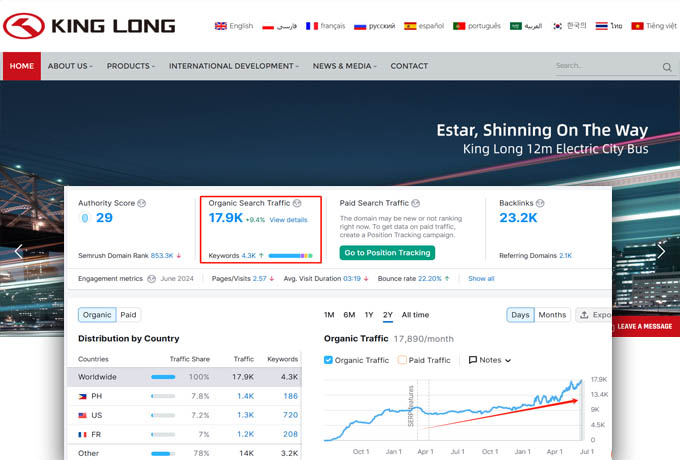Screen dimensions: 680x460
Task: Click info icon beside Authority Score
Action: [141, 203]
